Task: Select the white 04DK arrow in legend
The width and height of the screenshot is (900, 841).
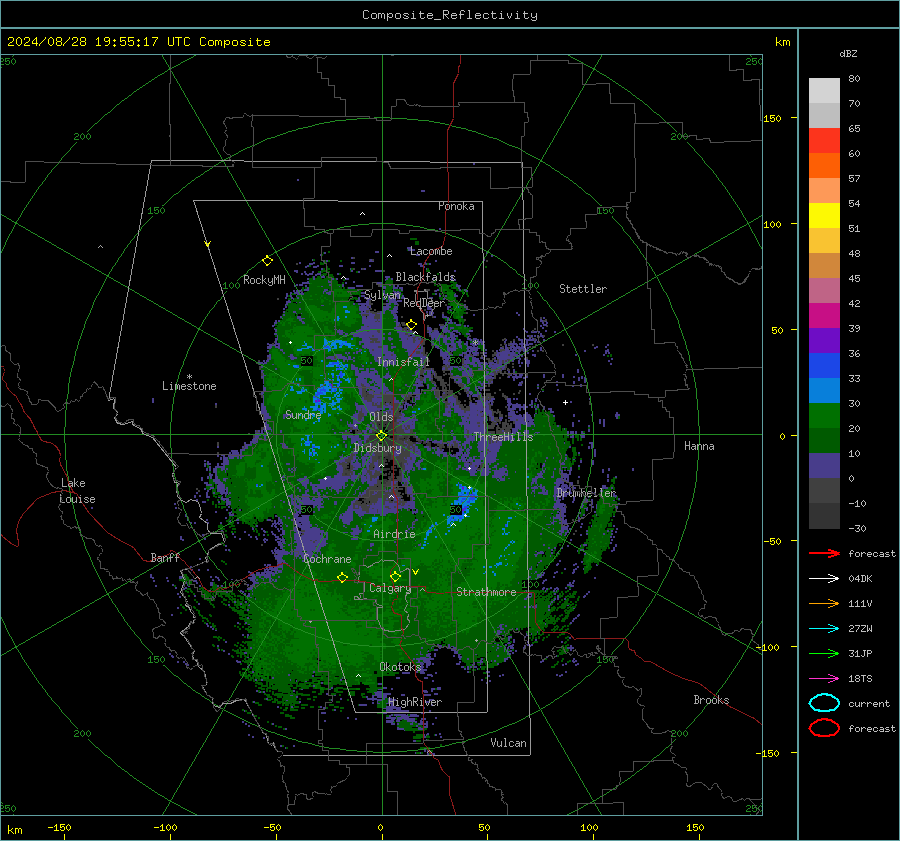Action: [824, 578]
